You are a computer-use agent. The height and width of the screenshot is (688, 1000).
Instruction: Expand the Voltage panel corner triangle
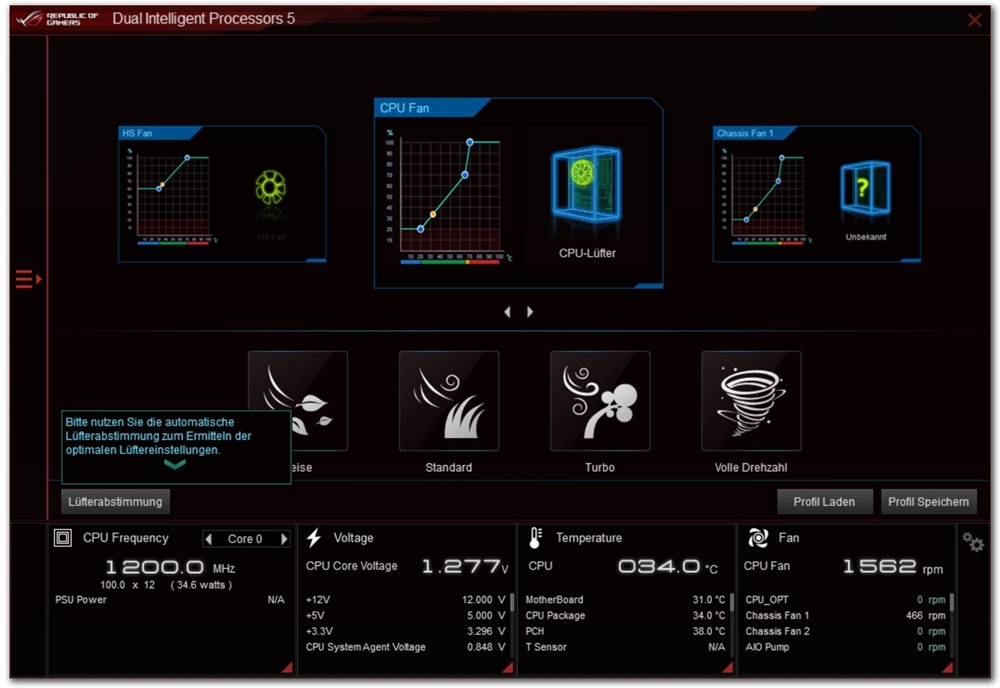(x=508, y=668)
